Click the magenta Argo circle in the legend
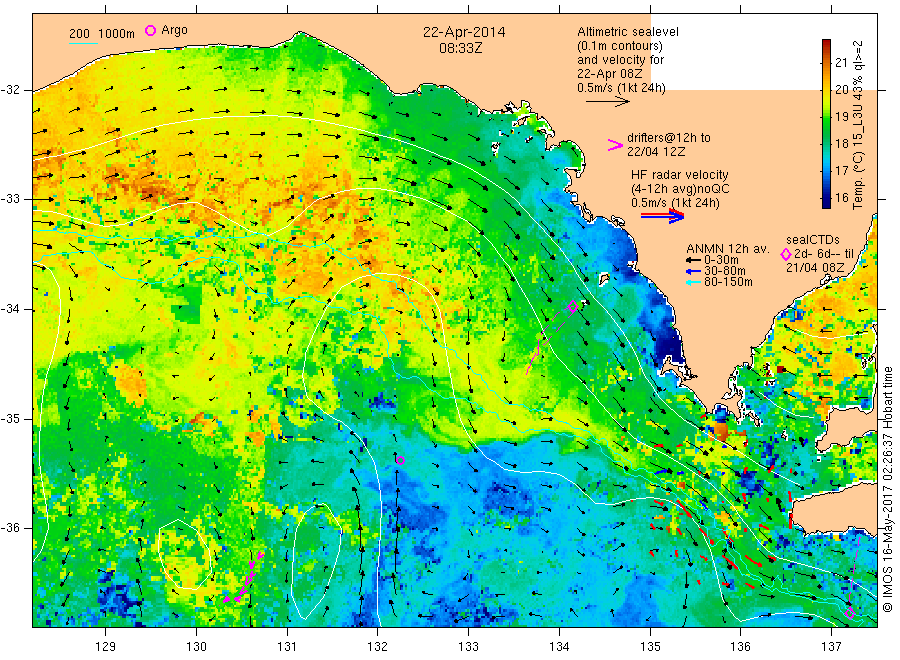 pyautogui.click(x=150, y=30)
